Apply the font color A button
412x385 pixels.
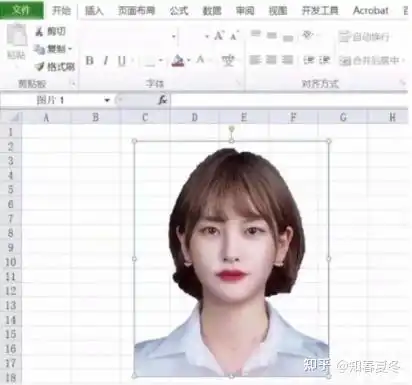[x=200, y=60]
